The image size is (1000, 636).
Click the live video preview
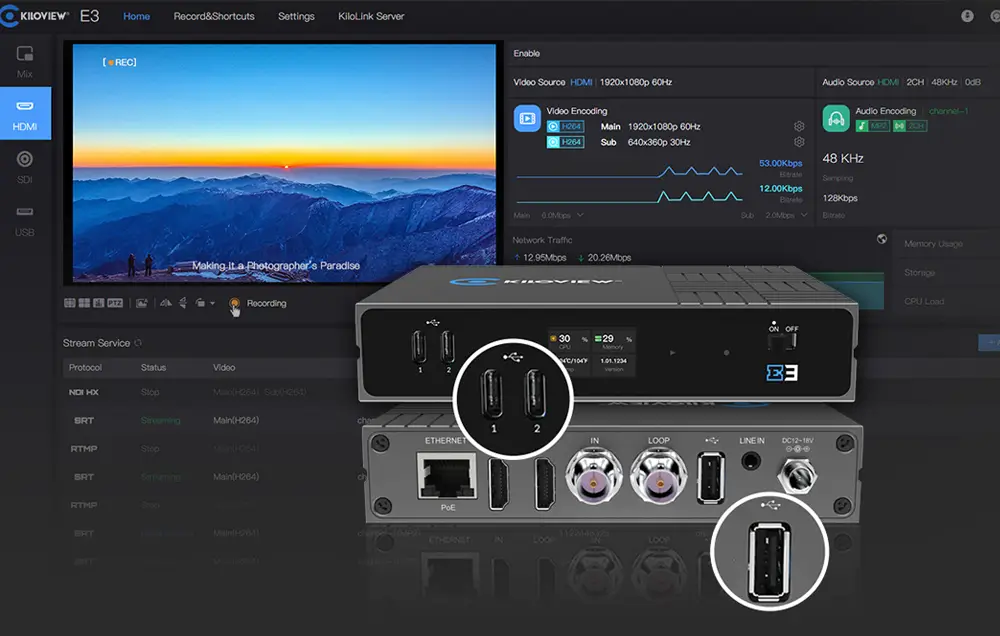(x=284, y=163)
